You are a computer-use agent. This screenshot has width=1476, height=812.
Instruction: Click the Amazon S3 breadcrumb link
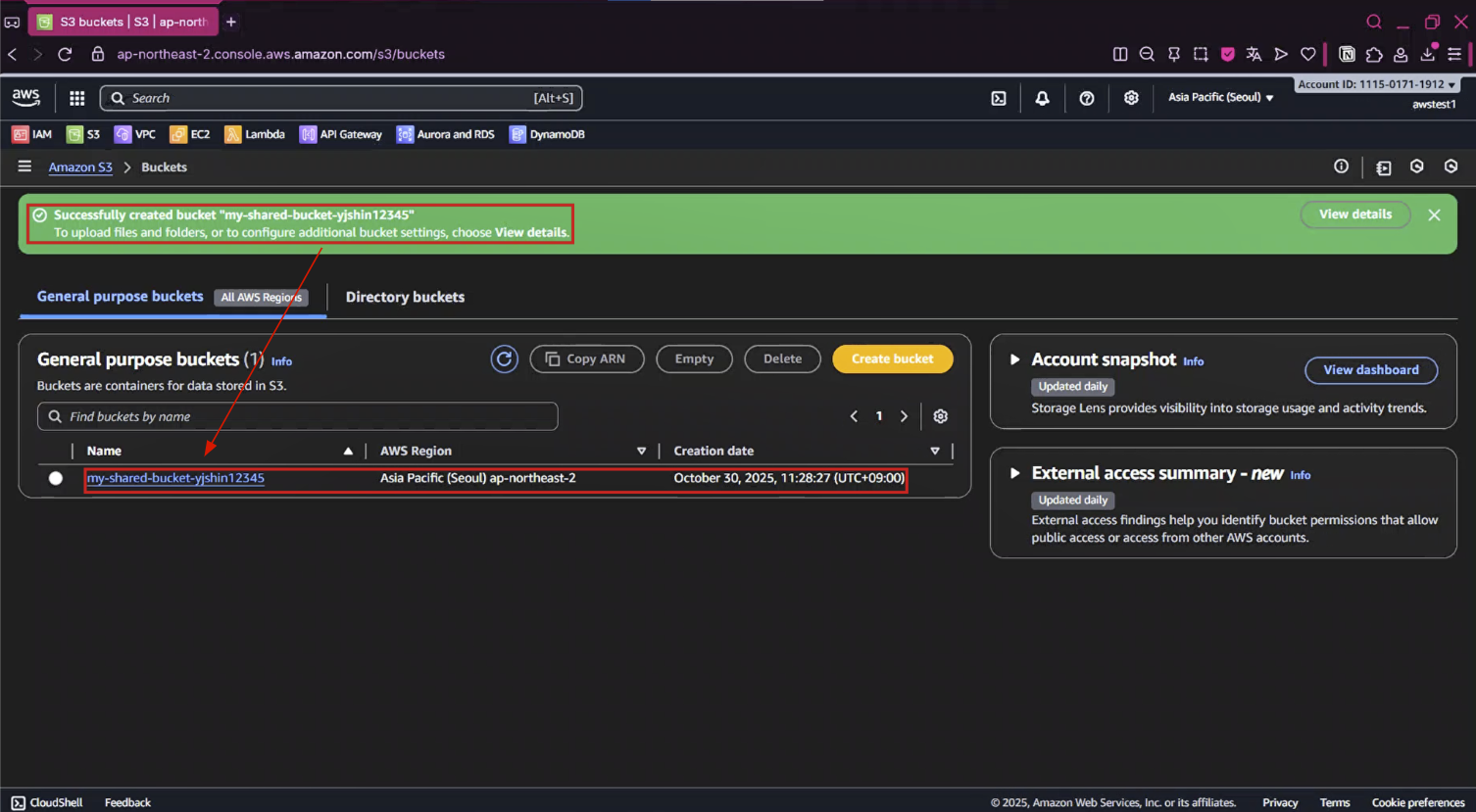[80, 167]
